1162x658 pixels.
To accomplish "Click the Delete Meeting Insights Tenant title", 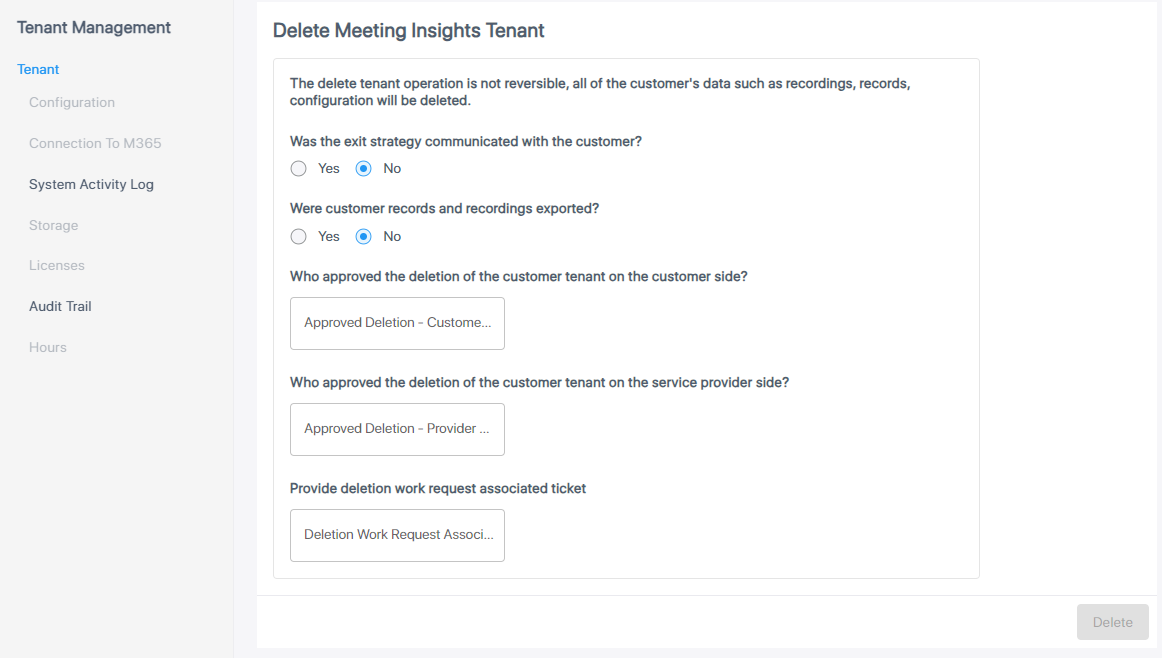I will point(408,31).
